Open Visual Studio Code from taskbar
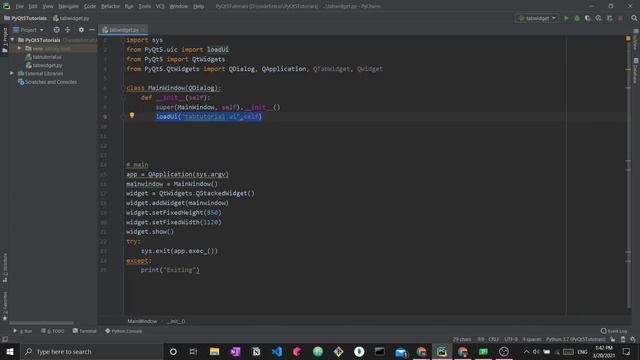This screenshot has width=640, height=360. [277, 351]
